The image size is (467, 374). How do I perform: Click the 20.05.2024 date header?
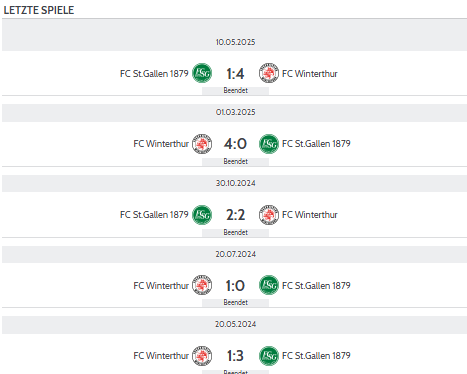[x=235, y=324]
